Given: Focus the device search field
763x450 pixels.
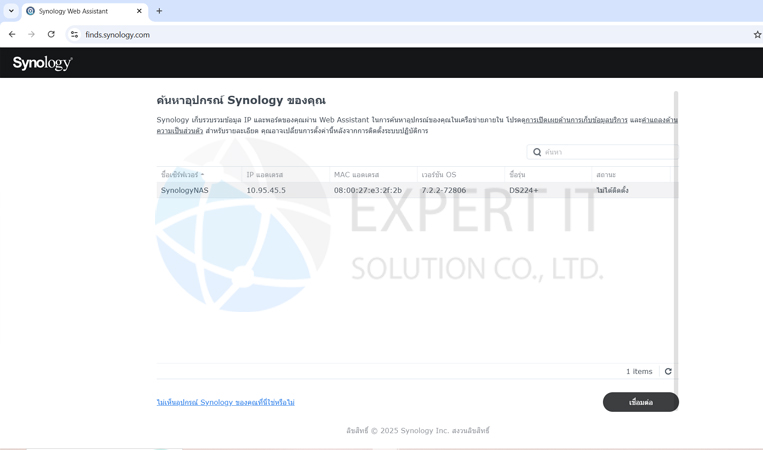Looking at the screenshot, I should pos(602,152).
